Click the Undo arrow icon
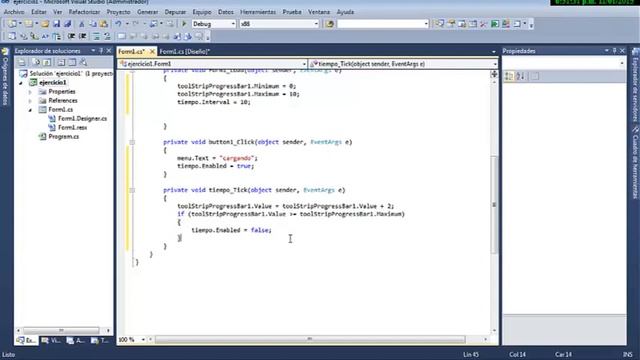This screenshot has width=640, height=360. tap(118, 24)
